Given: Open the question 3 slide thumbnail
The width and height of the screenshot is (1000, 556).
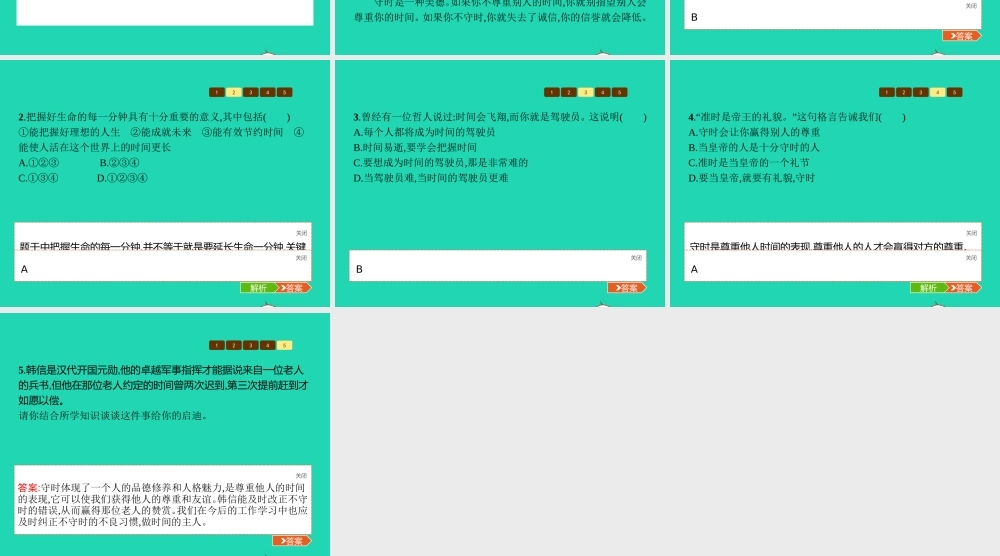Looking at the screenshot, I should pyautogui.click(x=500, y=184).
